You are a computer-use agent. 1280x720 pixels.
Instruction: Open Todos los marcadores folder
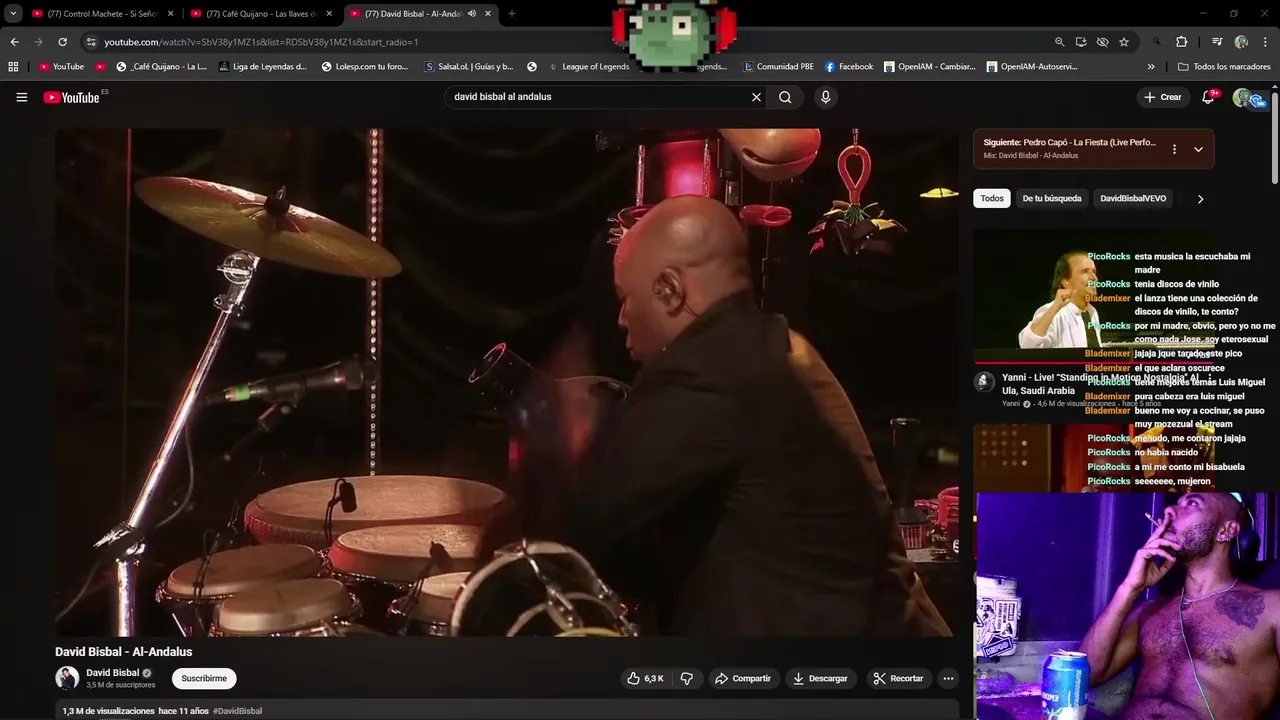(x=1224, y=67)
